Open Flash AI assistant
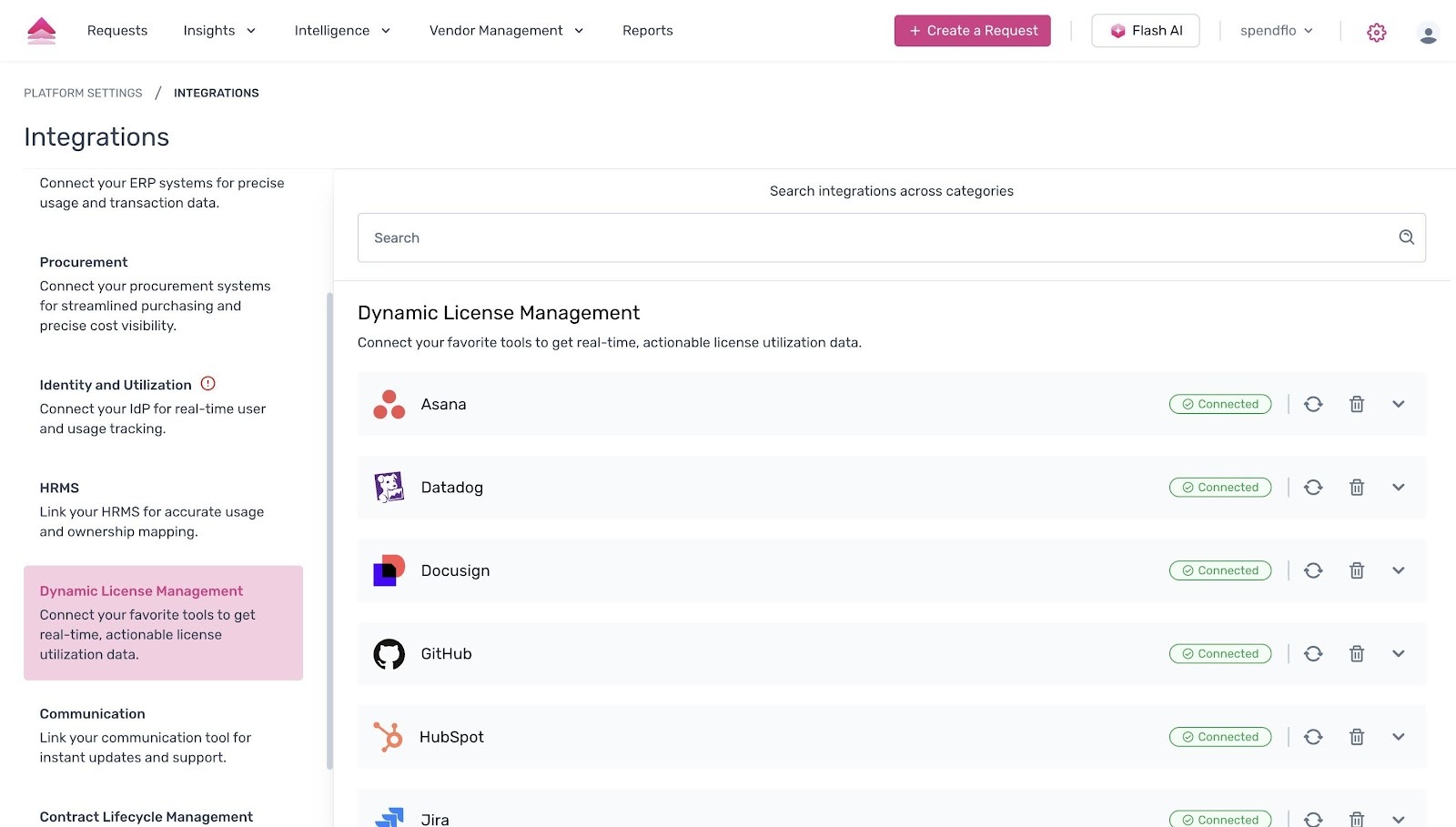The width and height of the screenshot is (1456, 827). (x=1145, y=31)
